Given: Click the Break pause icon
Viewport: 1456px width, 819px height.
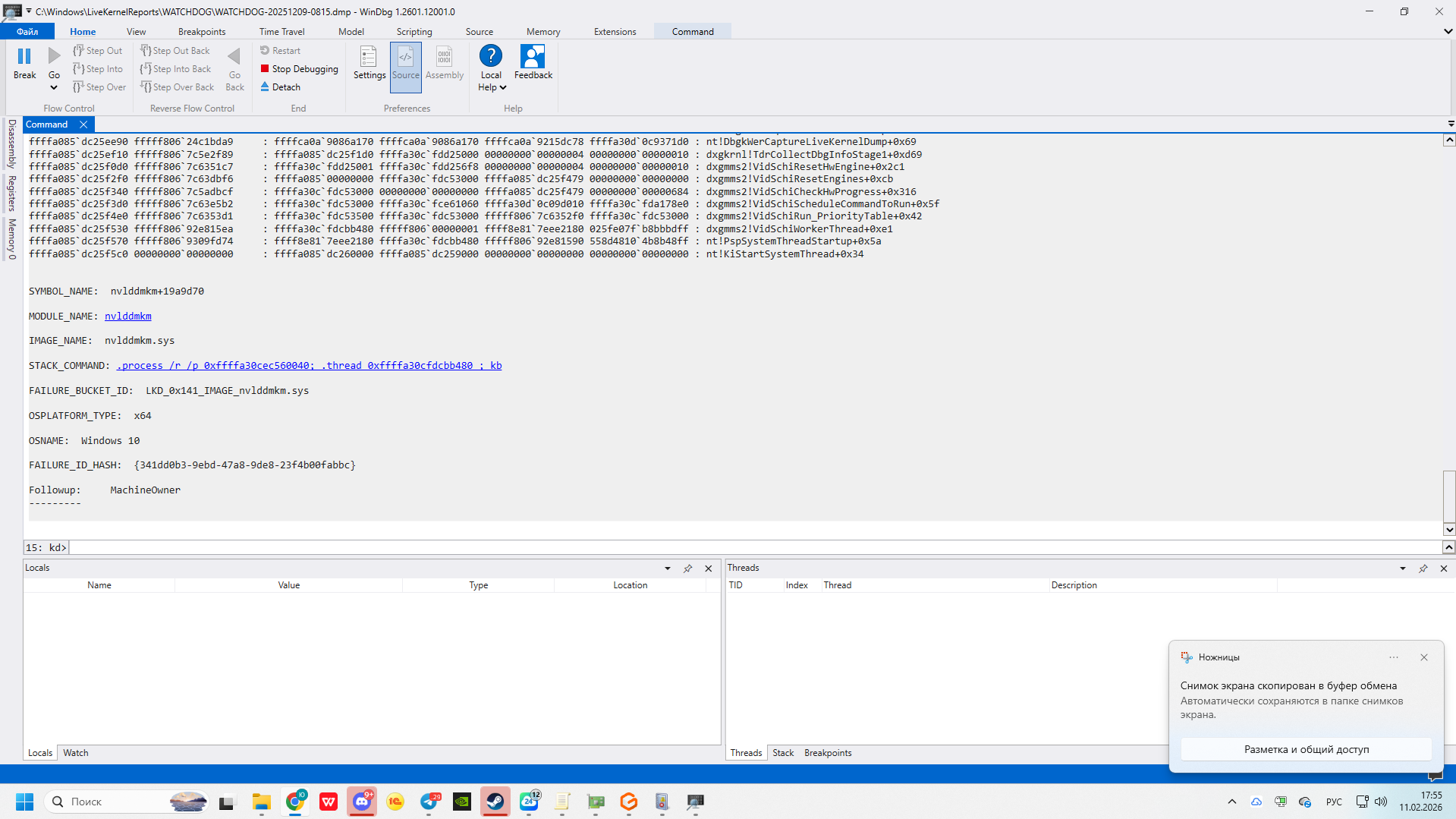Looking at the screenshot, I should coord(24,56).
